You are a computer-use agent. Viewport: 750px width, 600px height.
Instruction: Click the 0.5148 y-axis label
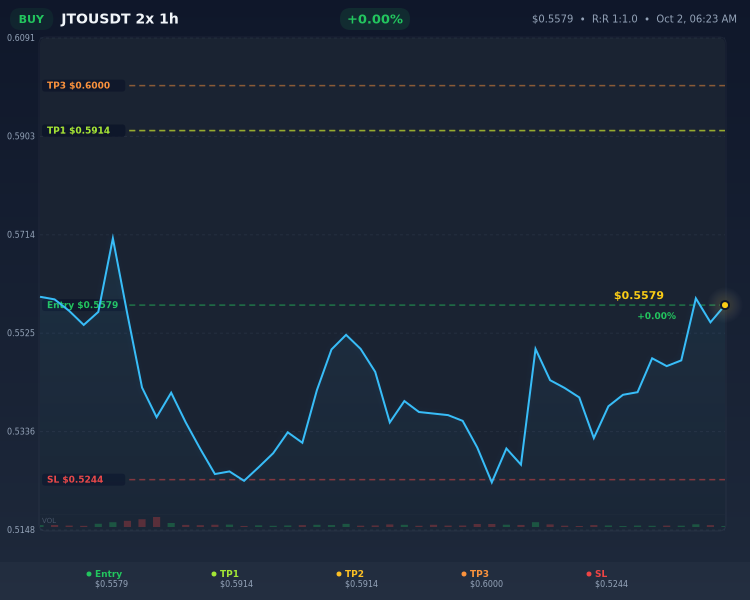pyautogui.click(x=21, y=530)
